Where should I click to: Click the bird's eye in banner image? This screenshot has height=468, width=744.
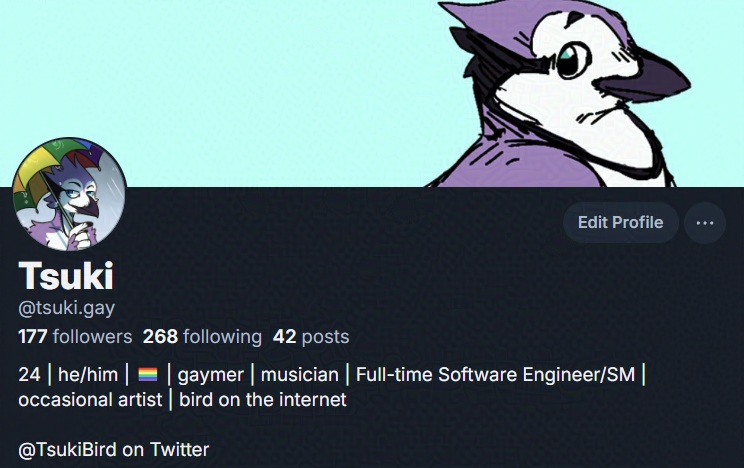[x=572, y=60]
